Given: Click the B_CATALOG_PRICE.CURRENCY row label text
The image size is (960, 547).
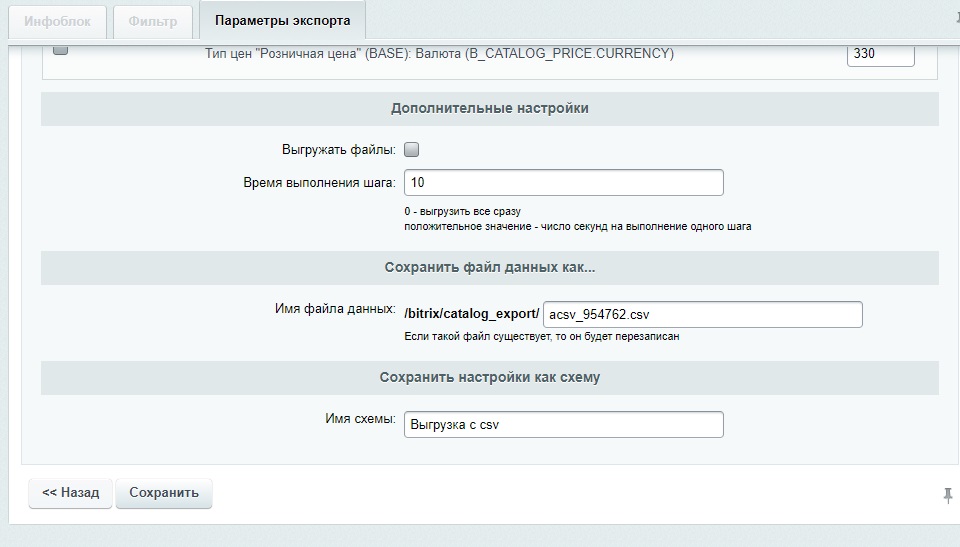Looking at the screenshot, I should [439, 54].
